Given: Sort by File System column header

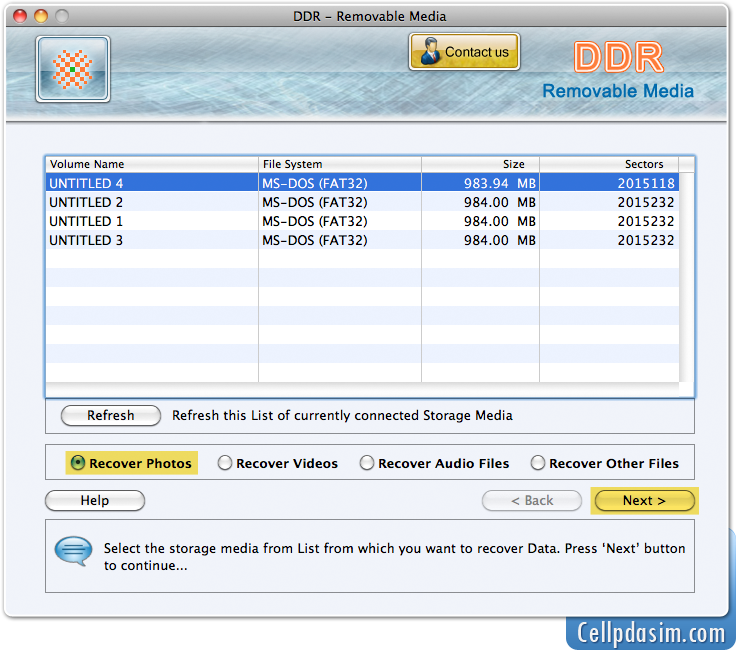Looking at the screenshot, I should click(x=340, y=164).
